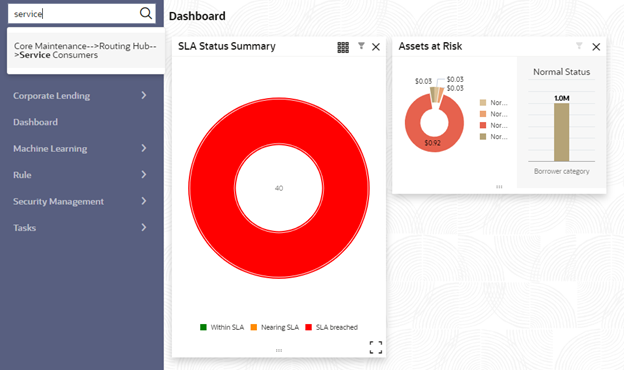Viewport: 624px width, 370px height.
Task: Click the $0.92 donut segment
Action: [x=433, y=143]
